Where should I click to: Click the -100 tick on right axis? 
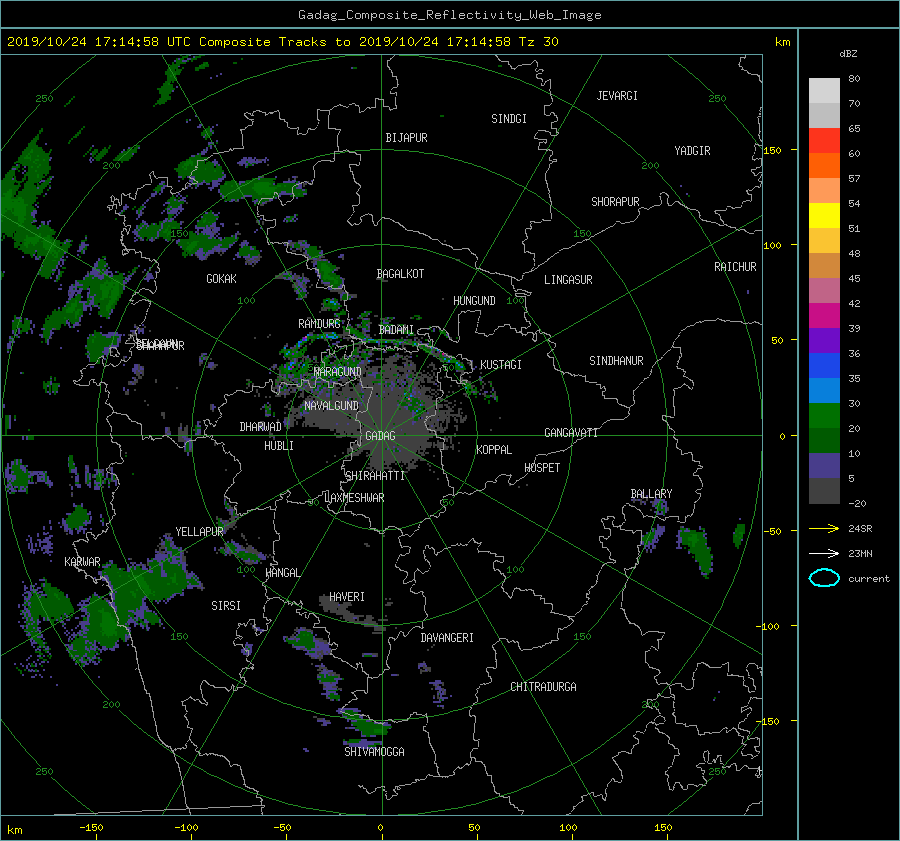click(768, 626)
